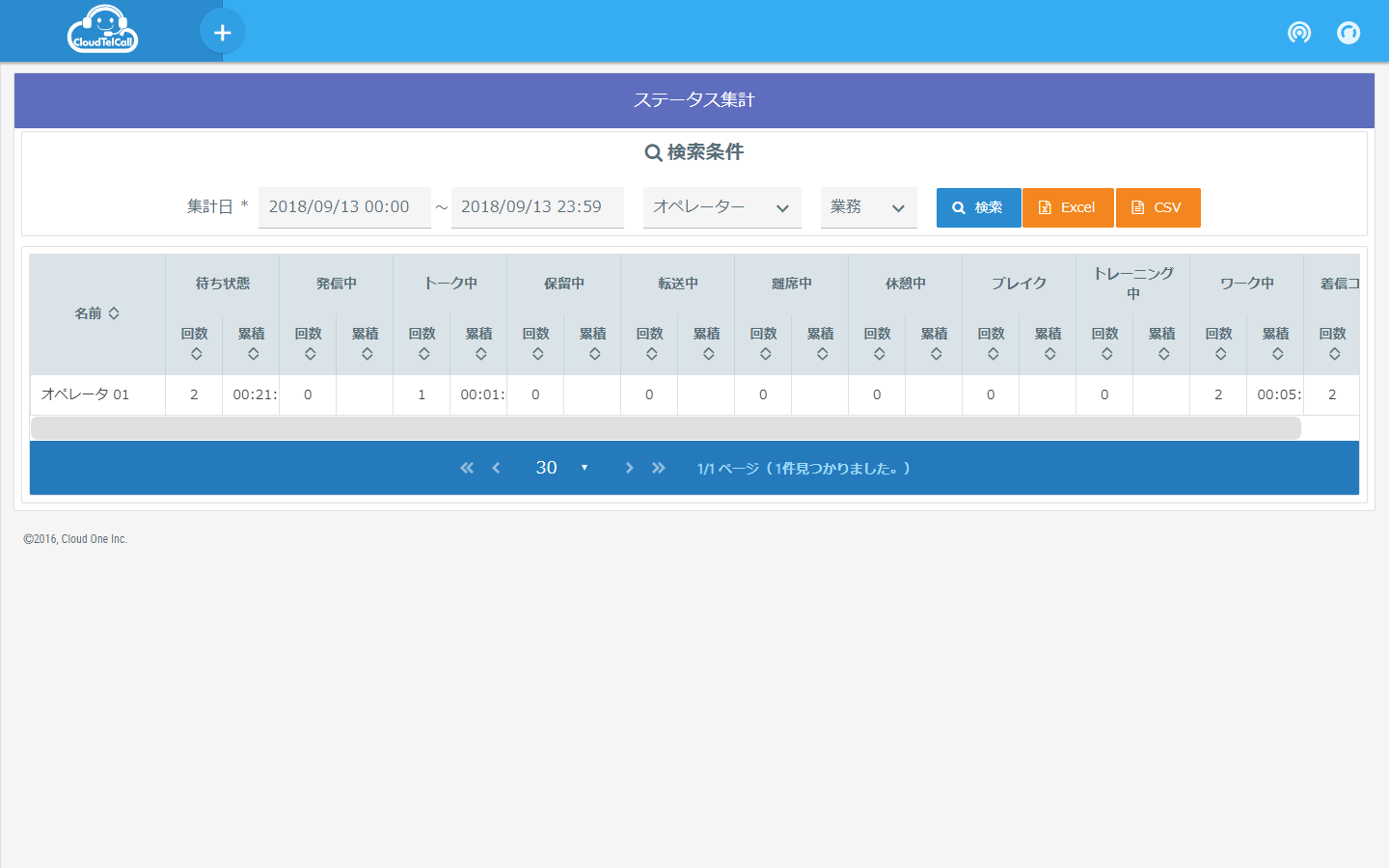Sort 転送中 累積 column
Screen dimensions: 1389x868
pyautogui.click(x=706, y=343)
